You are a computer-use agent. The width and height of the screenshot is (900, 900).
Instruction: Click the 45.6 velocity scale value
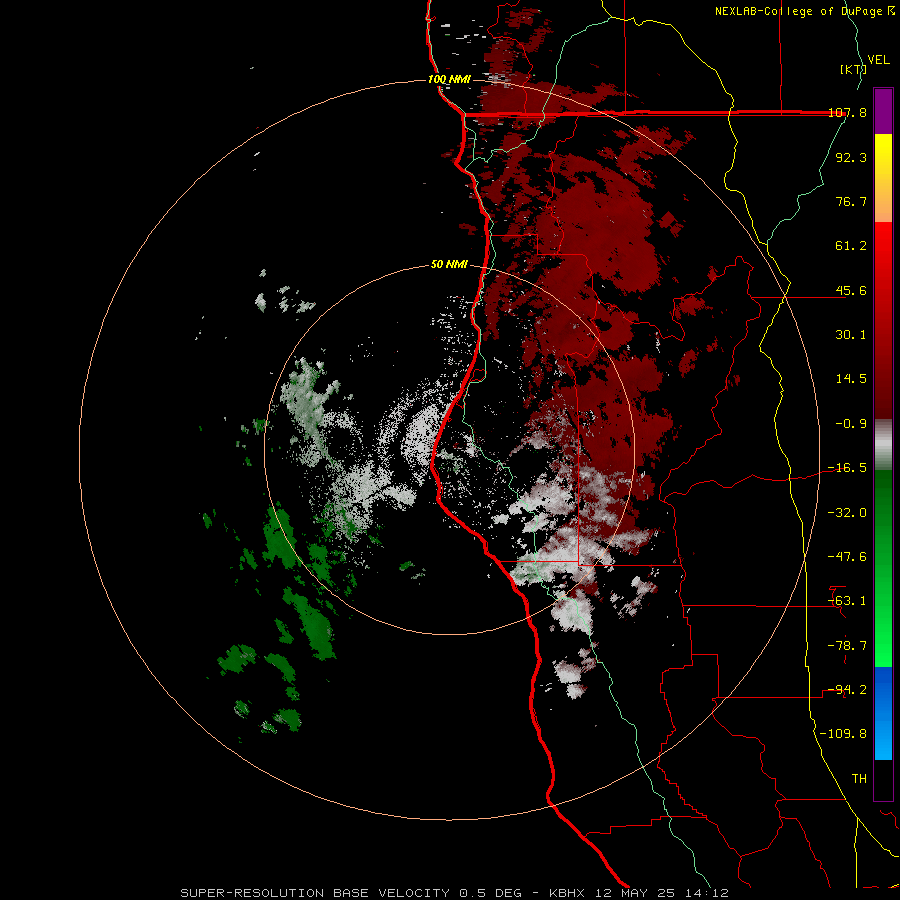(x=851, y=290)
